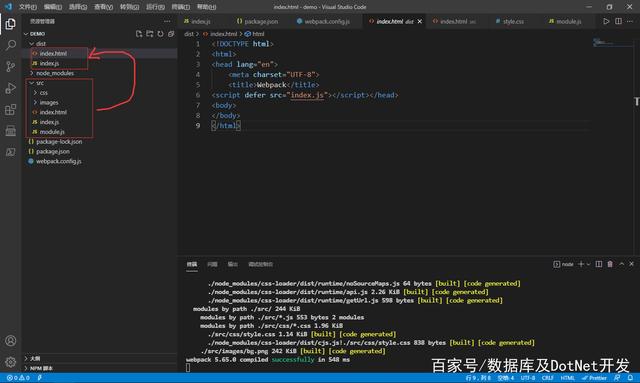Screen dimensions: 640x383
Task: Open editor more actions ellipsis menu
Action: 630,21
